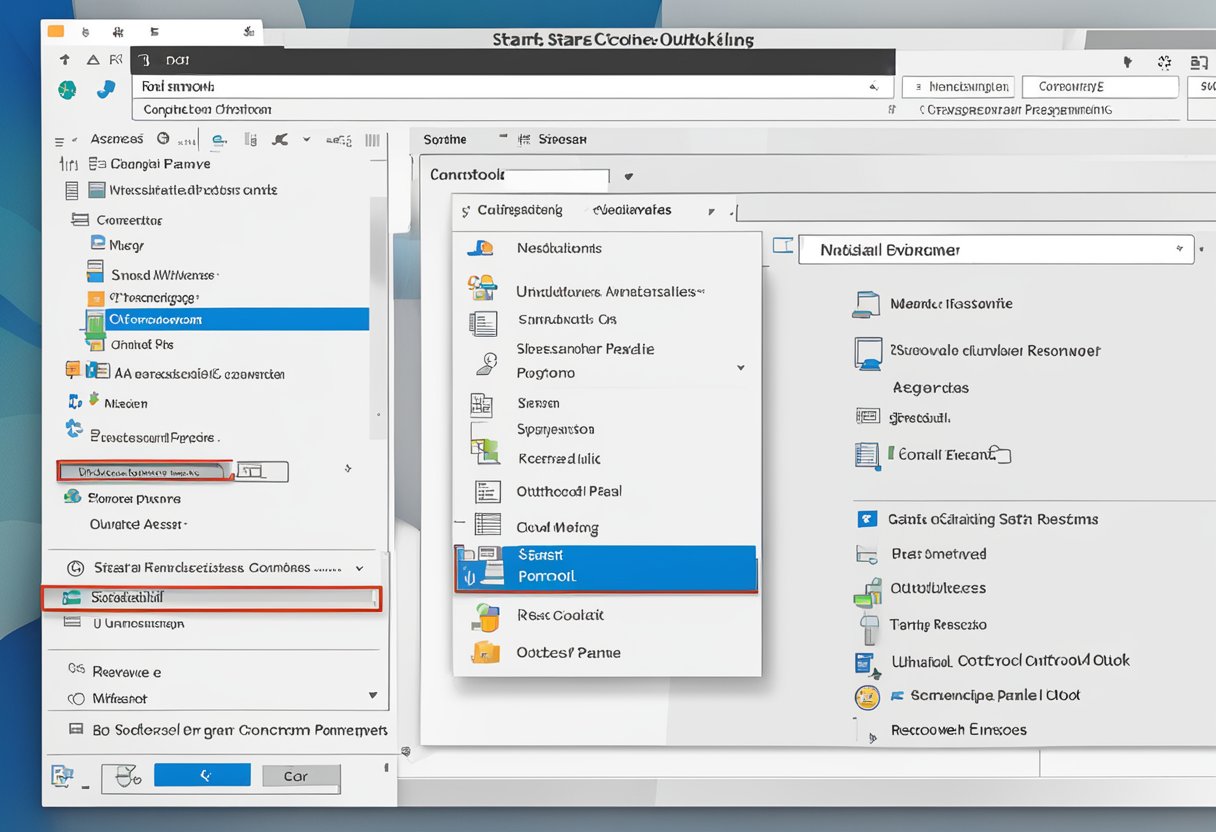Click the gear icon in the top-right toolbar
The width and height of the screenshot is (1216, 832).
point(1164,62)
